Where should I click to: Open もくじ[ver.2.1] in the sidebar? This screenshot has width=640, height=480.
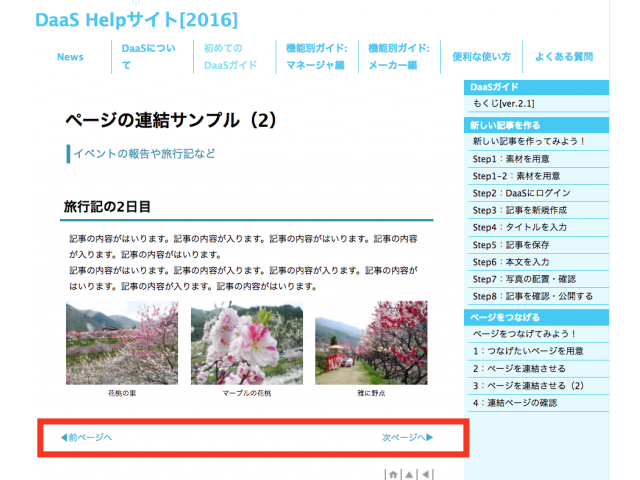tap(506, 105)
